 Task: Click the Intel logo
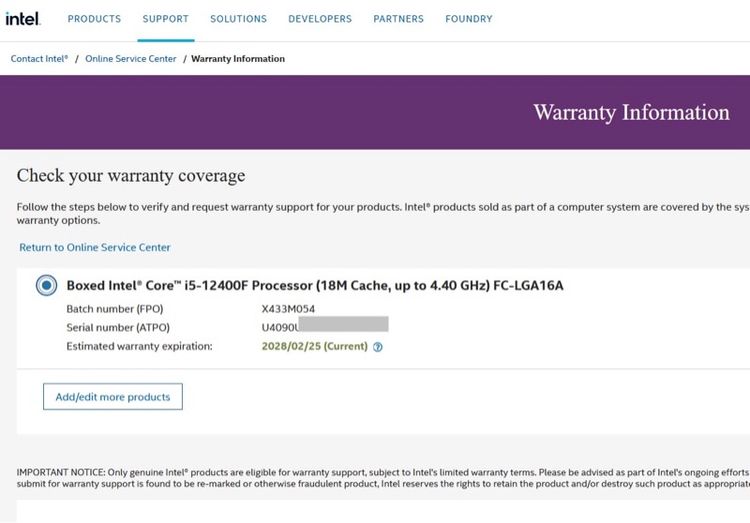(x=23, y=19)
